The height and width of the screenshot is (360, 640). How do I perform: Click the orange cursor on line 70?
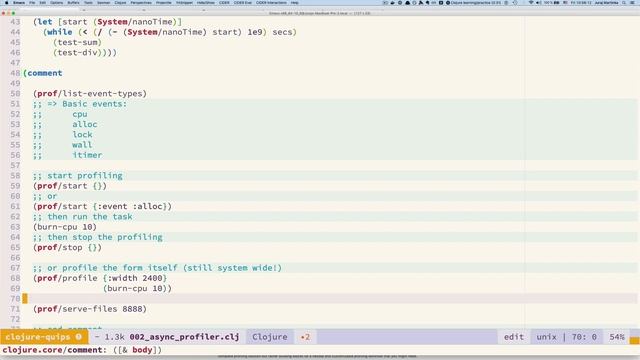(25, 298)
